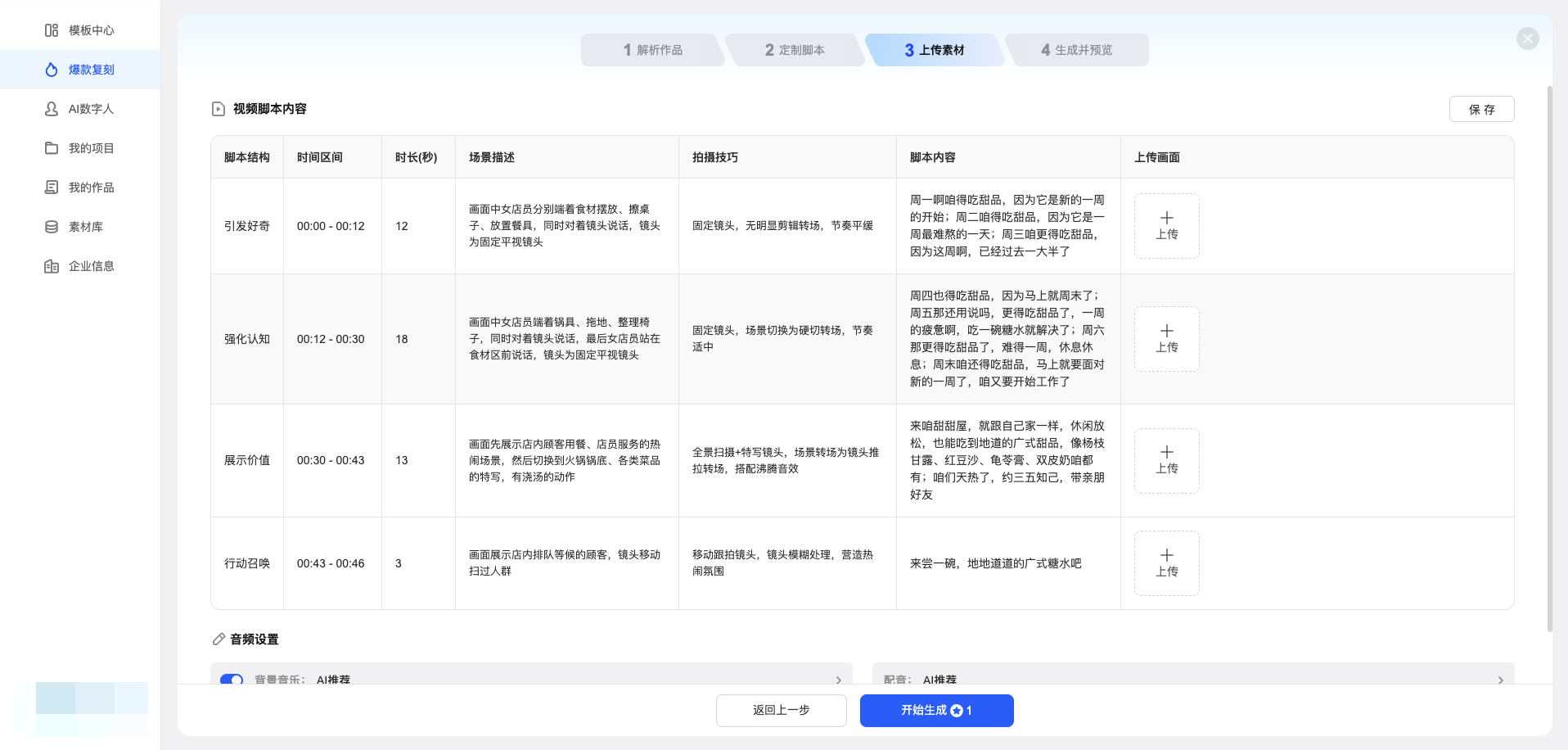Screen dimensions: 1568x750
Task: Select the 爆款复刻 flame icon
Action: 52,70
